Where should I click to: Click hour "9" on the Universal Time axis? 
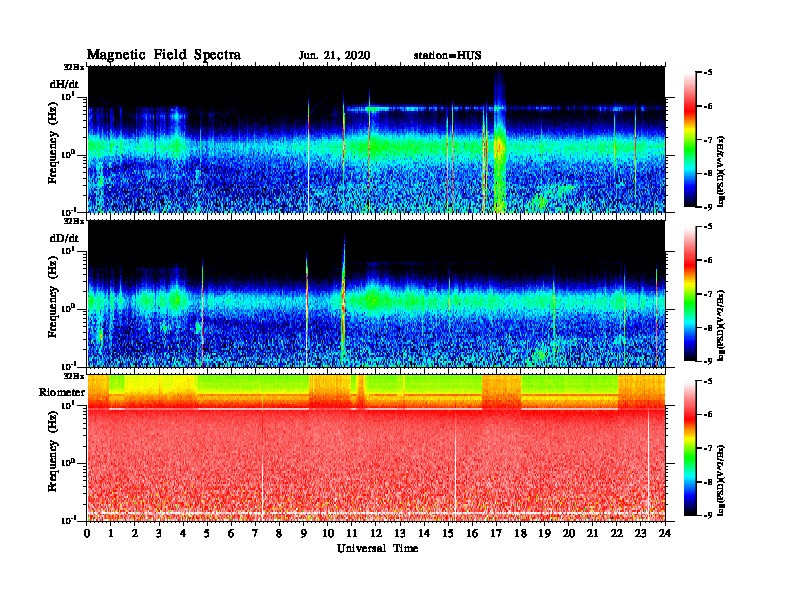(304, 533)
